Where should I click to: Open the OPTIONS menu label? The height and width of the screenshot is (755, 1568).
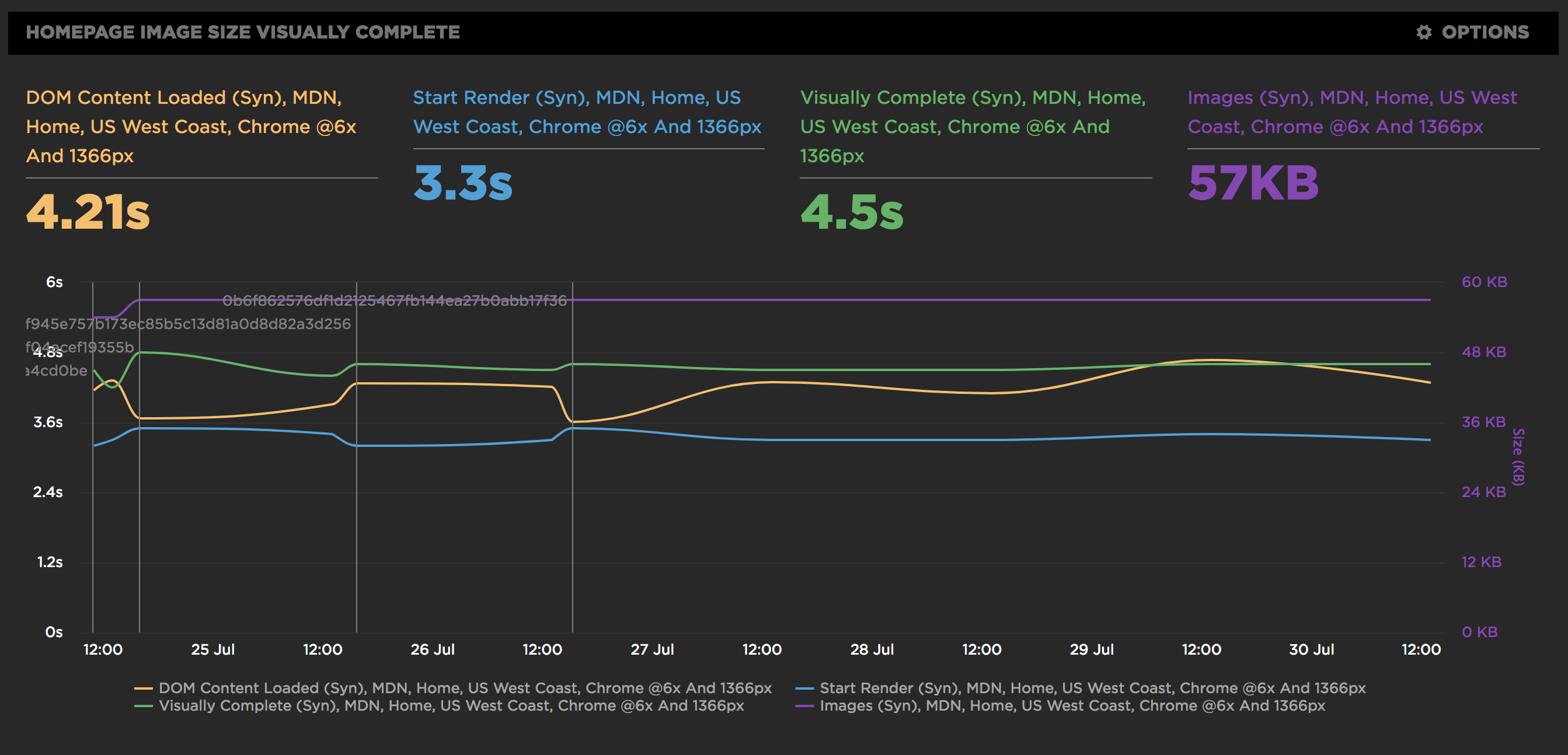point(1485,32)
